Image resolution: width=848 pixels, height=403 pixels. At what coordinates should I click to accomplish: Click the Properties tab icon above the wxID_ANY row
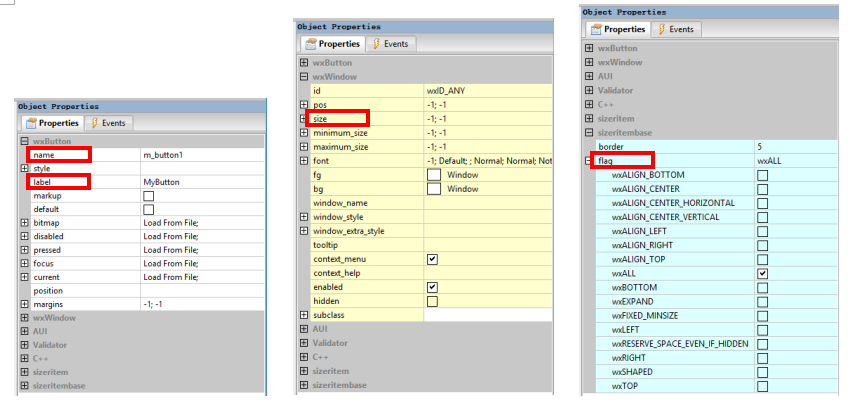point(311,44)
